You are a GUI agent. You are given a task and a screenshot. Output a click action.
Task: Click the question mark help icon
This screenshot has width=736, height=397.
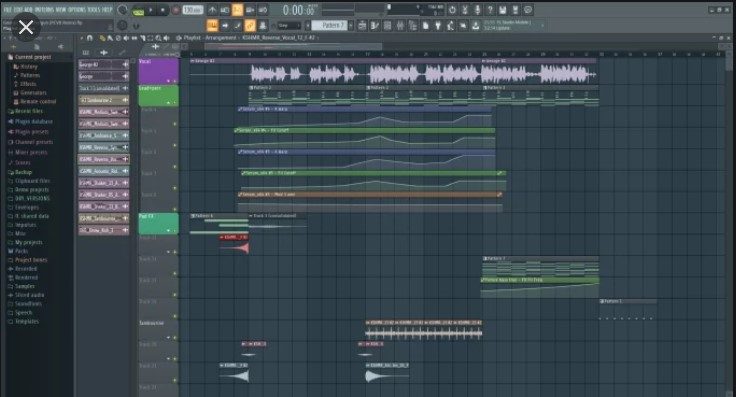coord(490,9)
